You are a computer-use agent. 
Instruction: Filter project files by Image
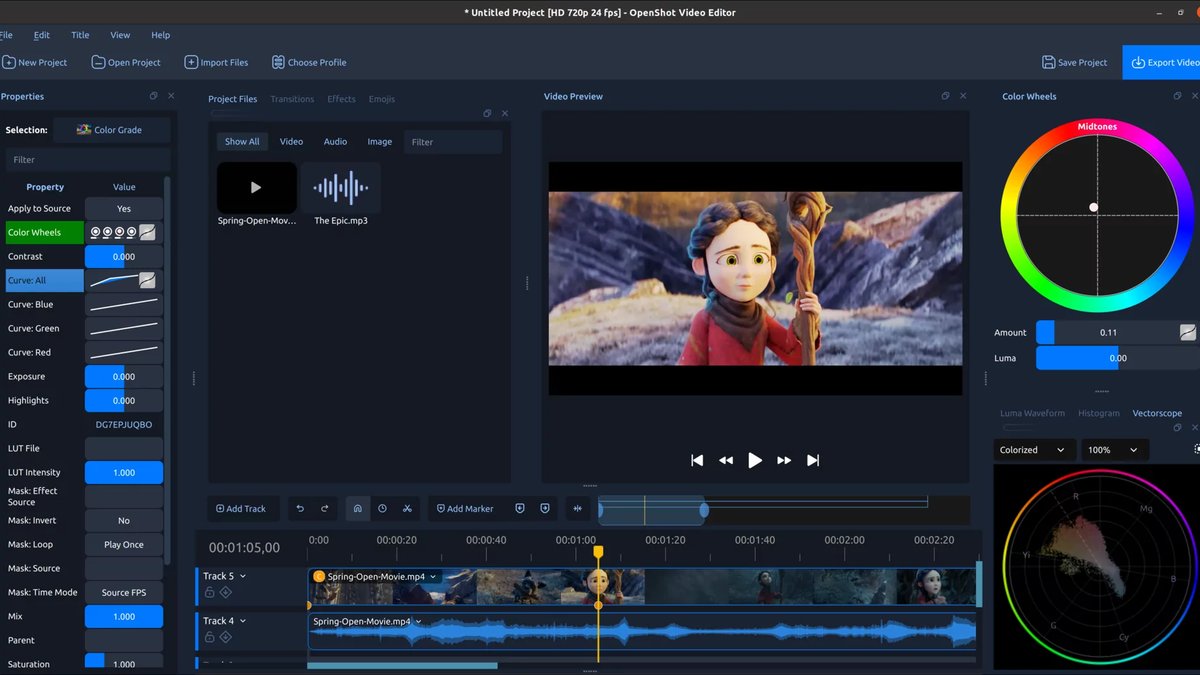[x=380, y=142]
